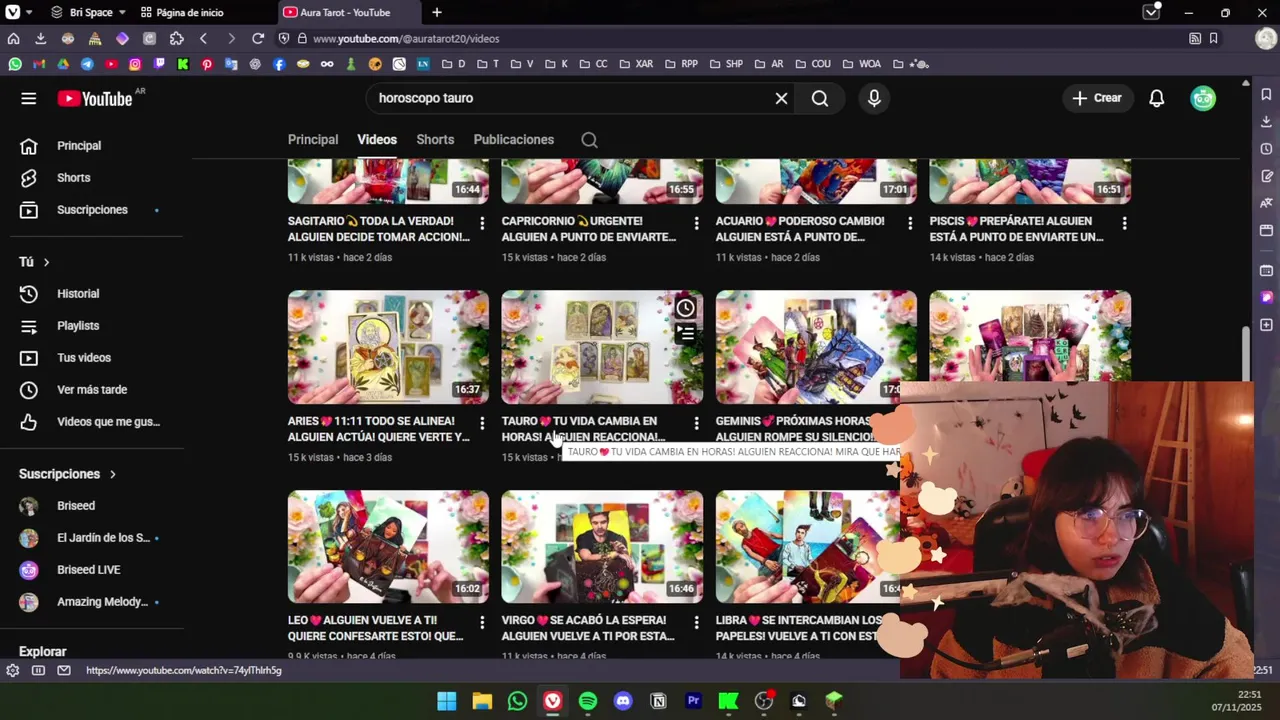Open more options for SAGITARIO video

point(482,223)
